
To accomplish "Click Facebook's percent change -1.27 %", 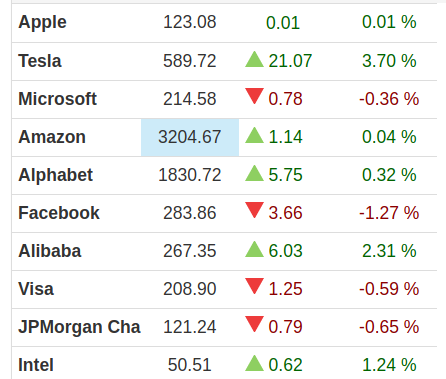I will tap(389, 213).
